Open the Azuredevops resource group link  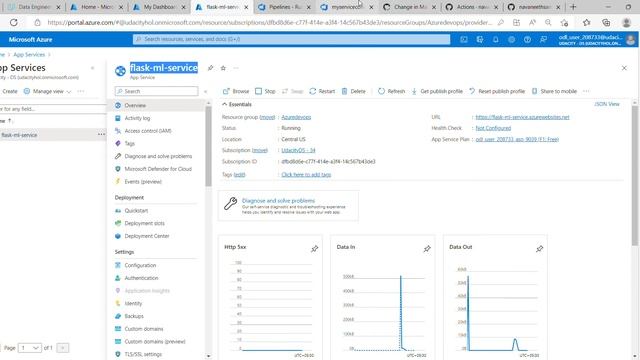tap(296, 117)
